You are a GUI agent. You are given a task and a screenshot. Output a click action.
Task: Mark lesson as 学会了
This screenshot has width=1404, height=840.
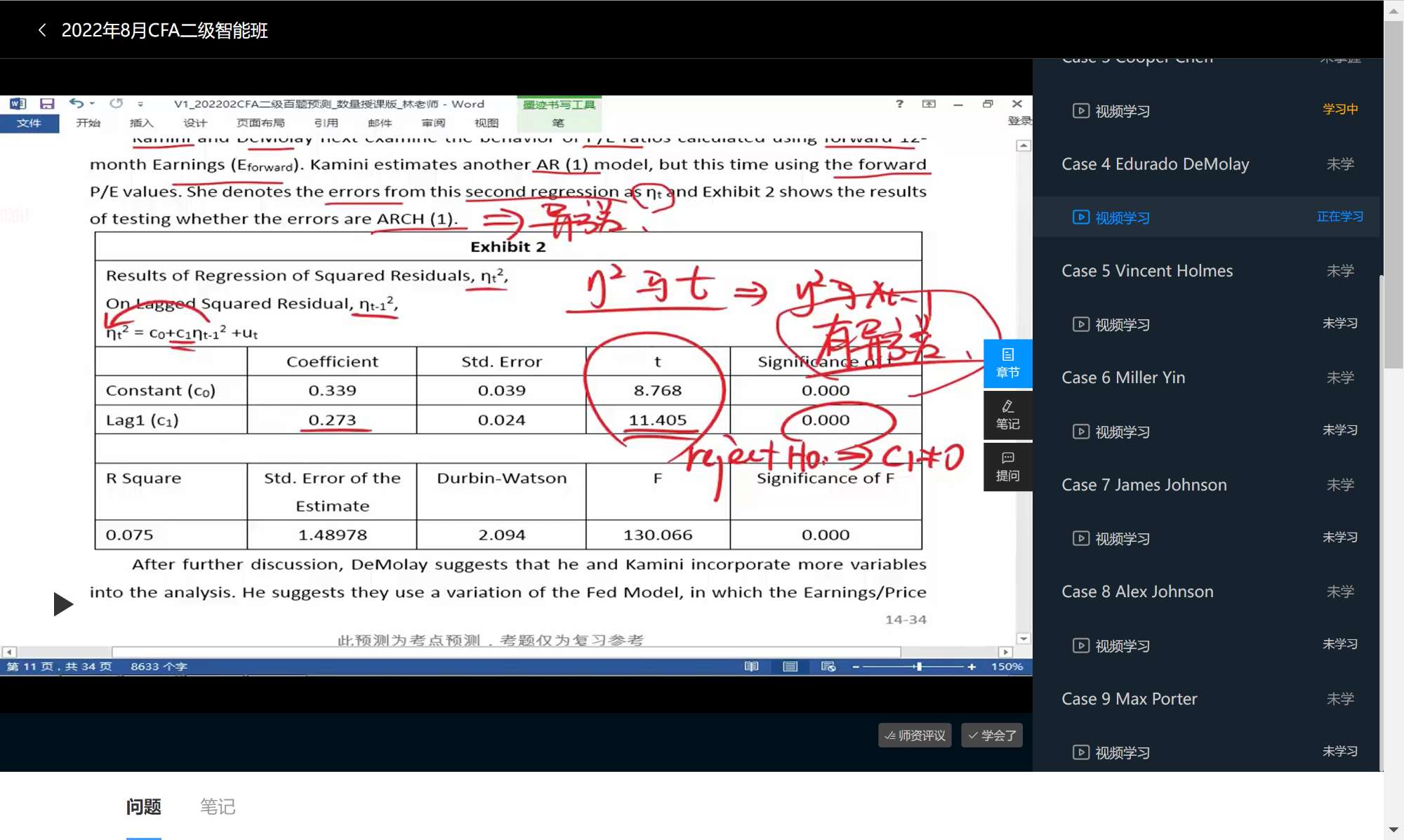(992, 735)
